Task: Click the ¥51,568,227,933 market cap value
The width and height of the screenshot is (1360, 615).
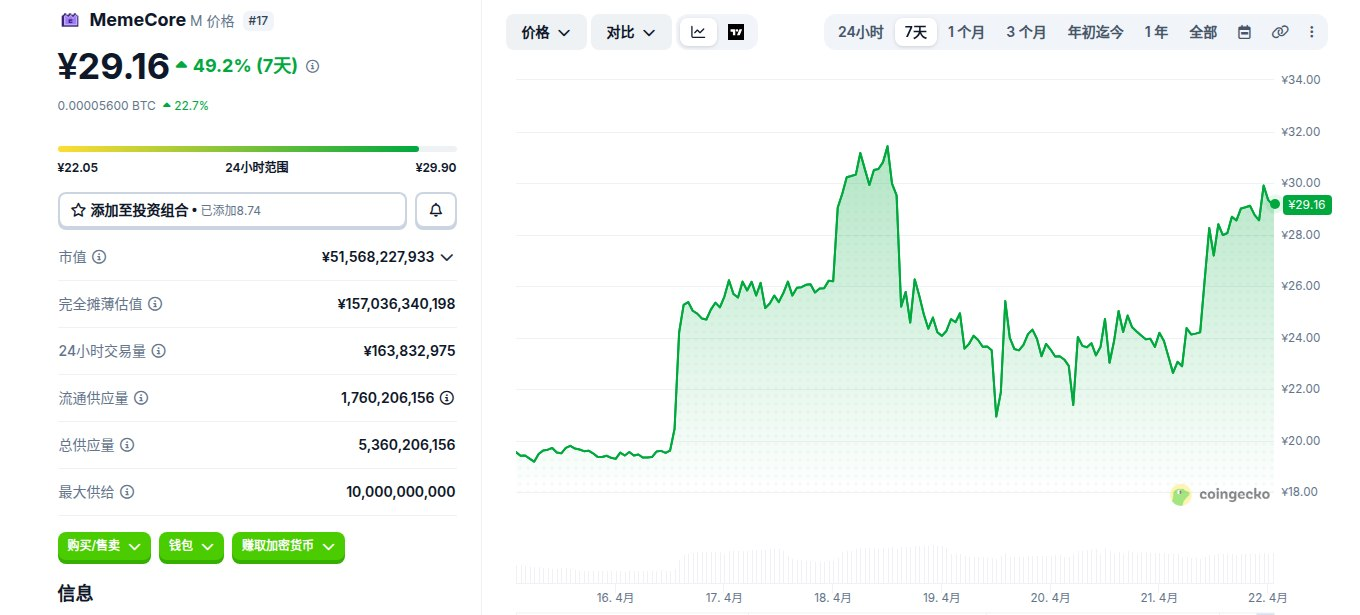Action: (378, 257)
